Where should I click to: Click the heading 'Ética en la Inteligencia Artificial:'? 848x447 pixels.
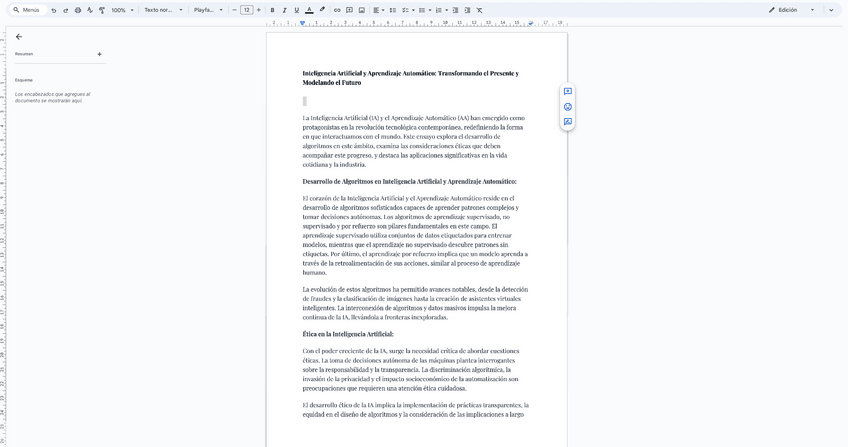tap(348, 334)
